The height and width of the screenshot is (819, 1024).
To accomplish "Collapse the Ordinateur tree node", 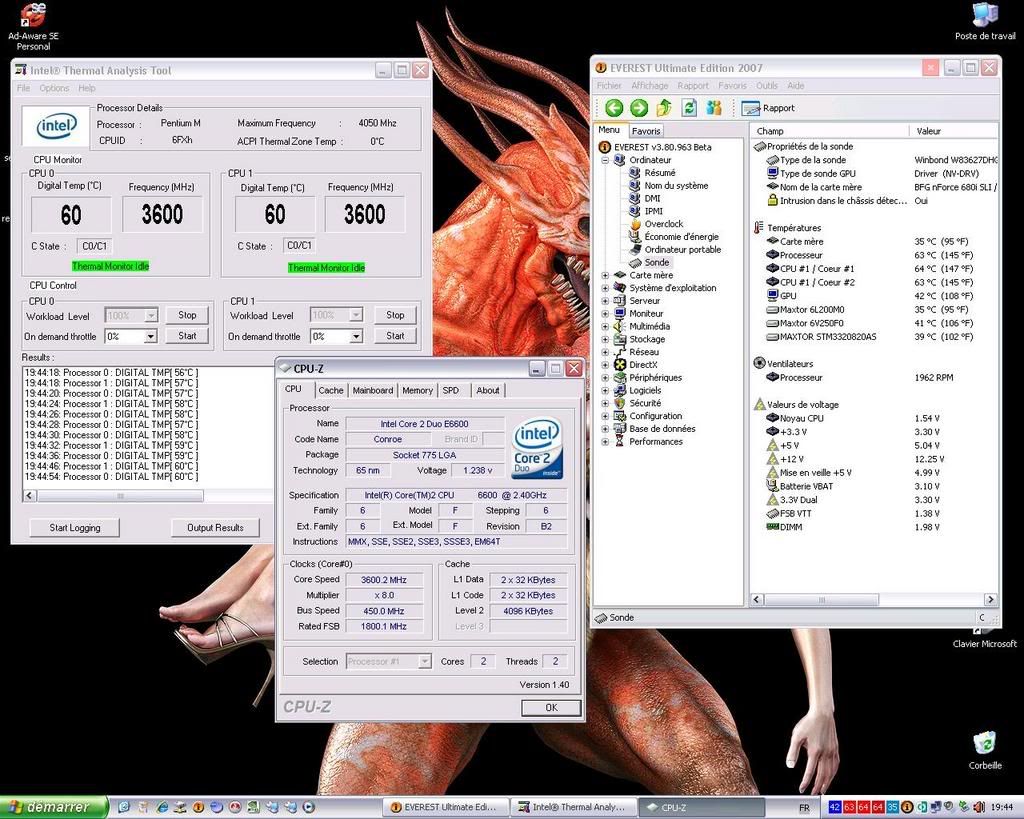I will click(605, 160).
